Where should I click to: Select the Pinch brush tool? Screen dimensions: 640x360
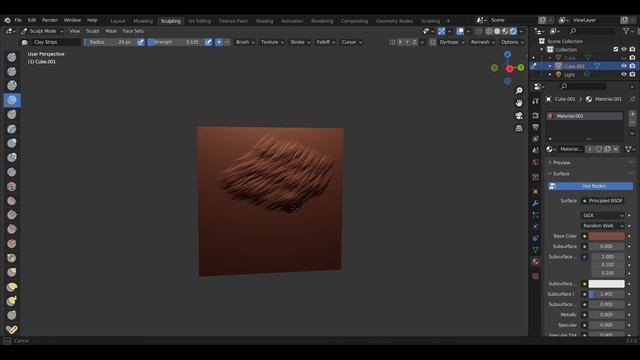(x=12, y=258)
